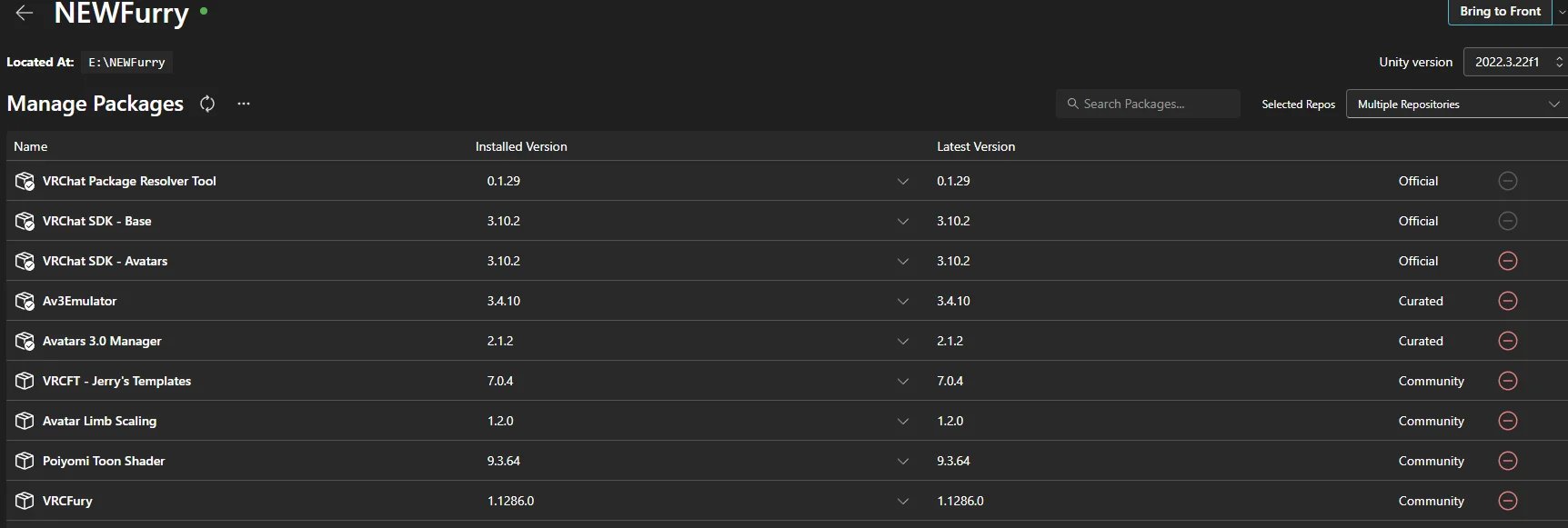The image size is (1568, 528).
Task: Click the Name column header
Action: 30,146
